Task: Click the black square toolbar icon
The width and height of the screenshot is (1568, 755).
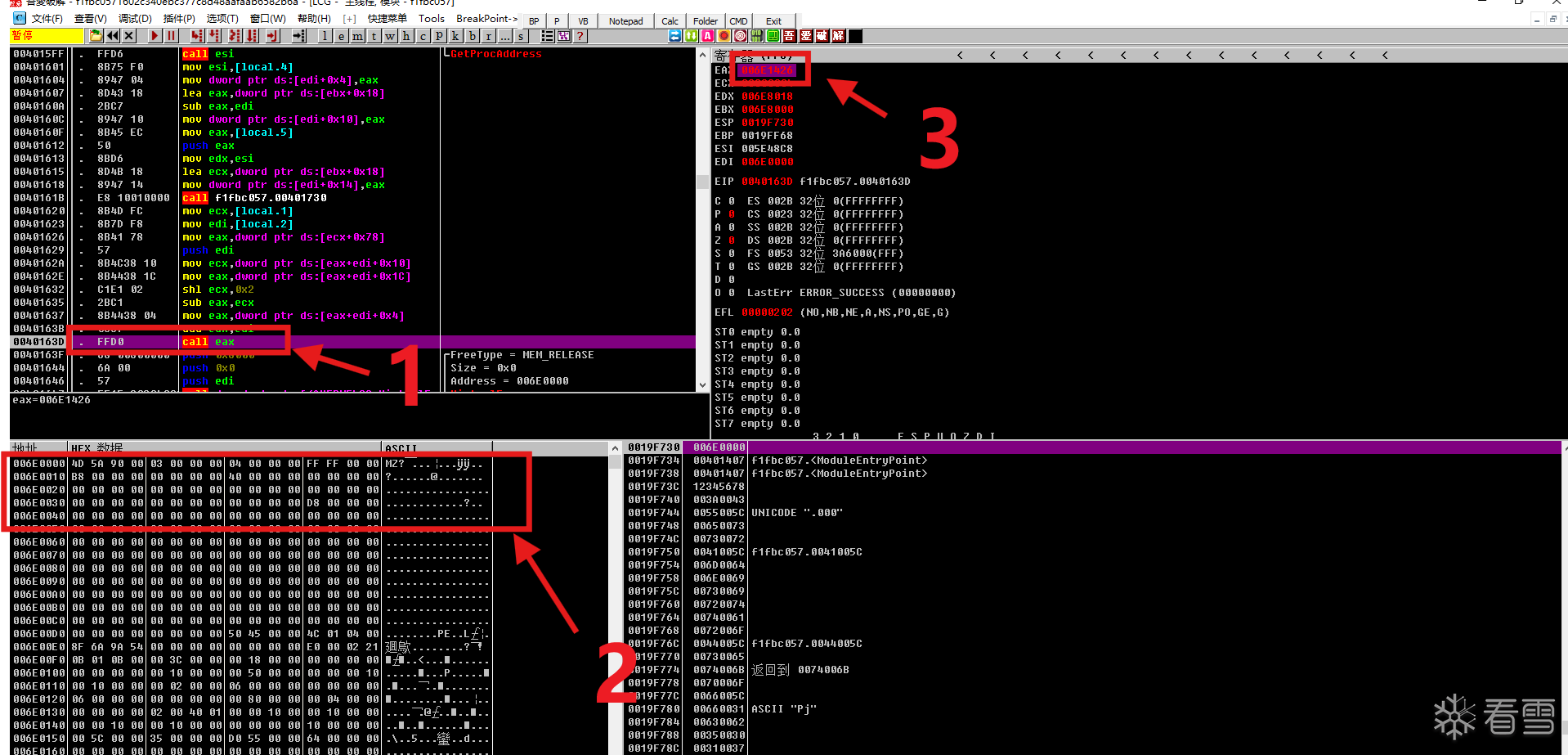Action: coord(855,36)
